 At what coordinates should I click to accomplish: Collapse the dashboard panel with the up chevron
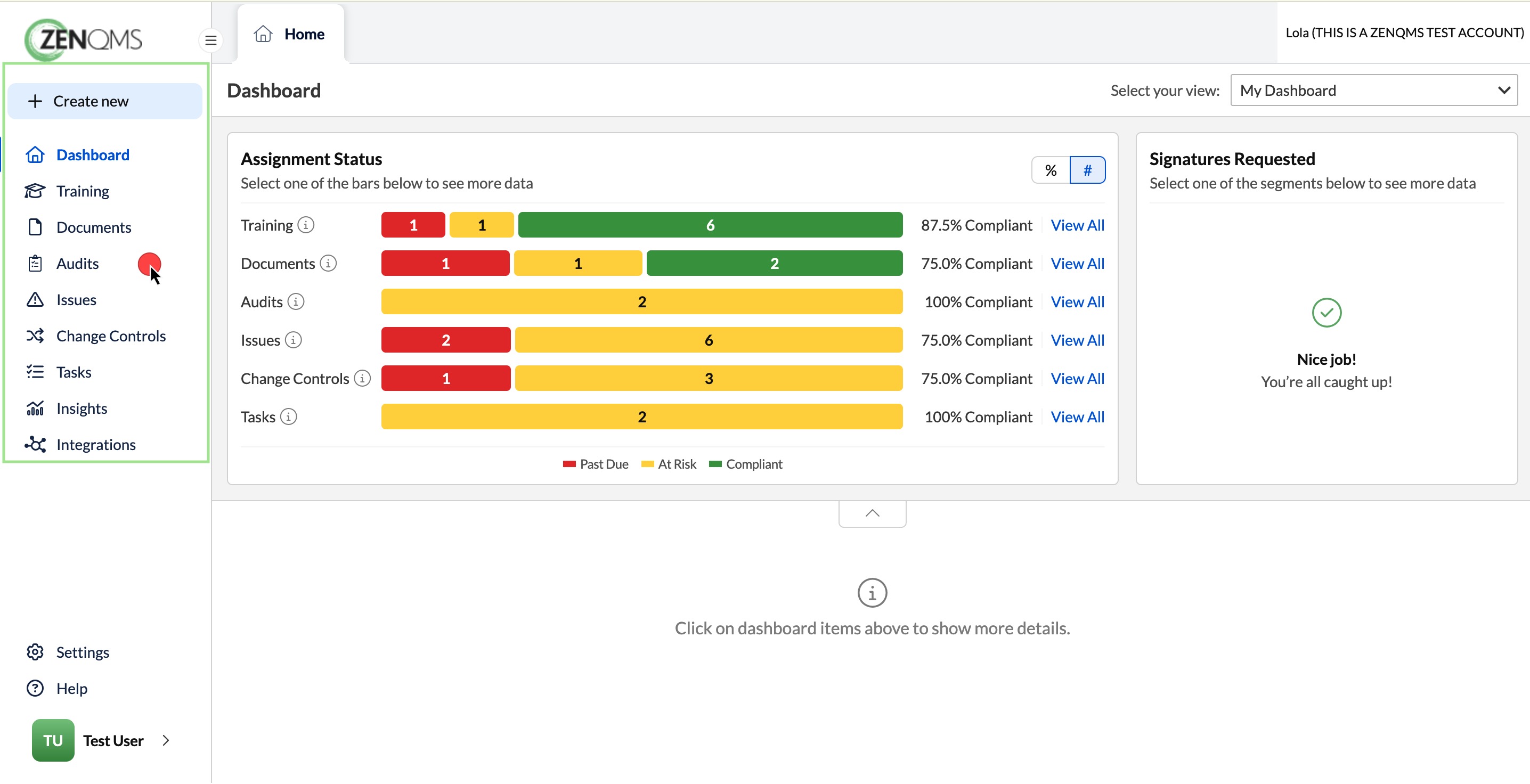873,514
